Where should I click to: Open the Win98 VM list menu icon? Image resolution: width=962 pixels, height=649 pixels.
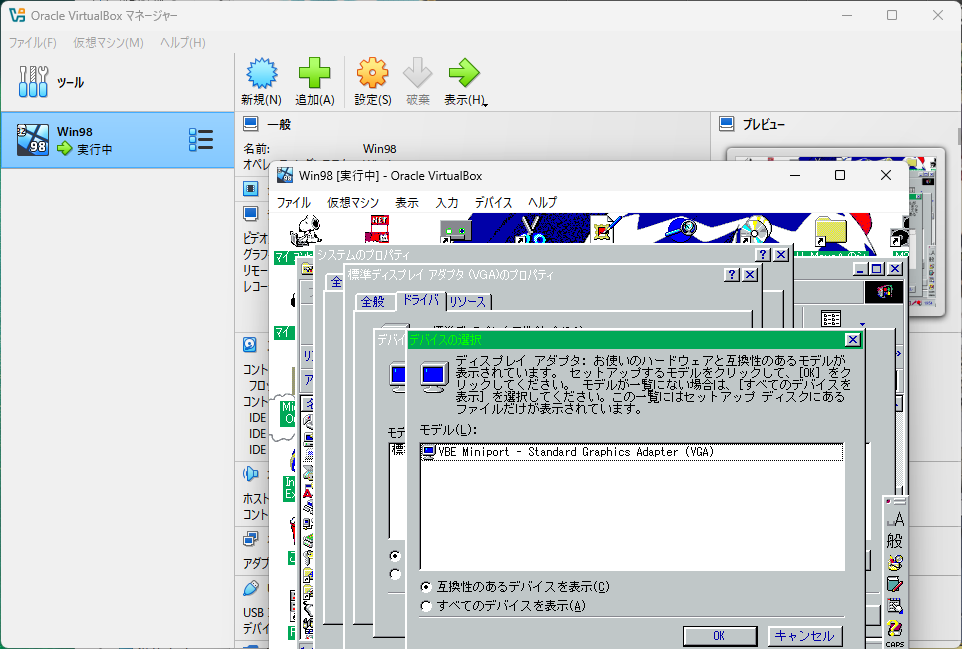pos(201,140)
